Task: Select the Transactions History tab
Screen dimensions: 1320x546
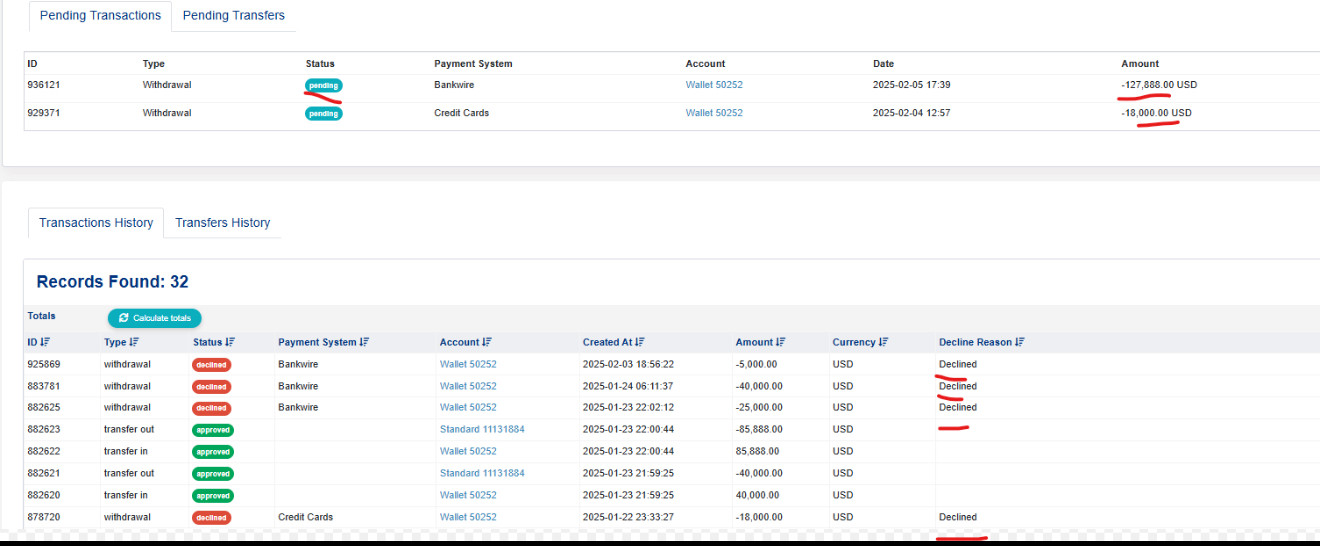Action: pyautogui.click(x=96, y=223)
